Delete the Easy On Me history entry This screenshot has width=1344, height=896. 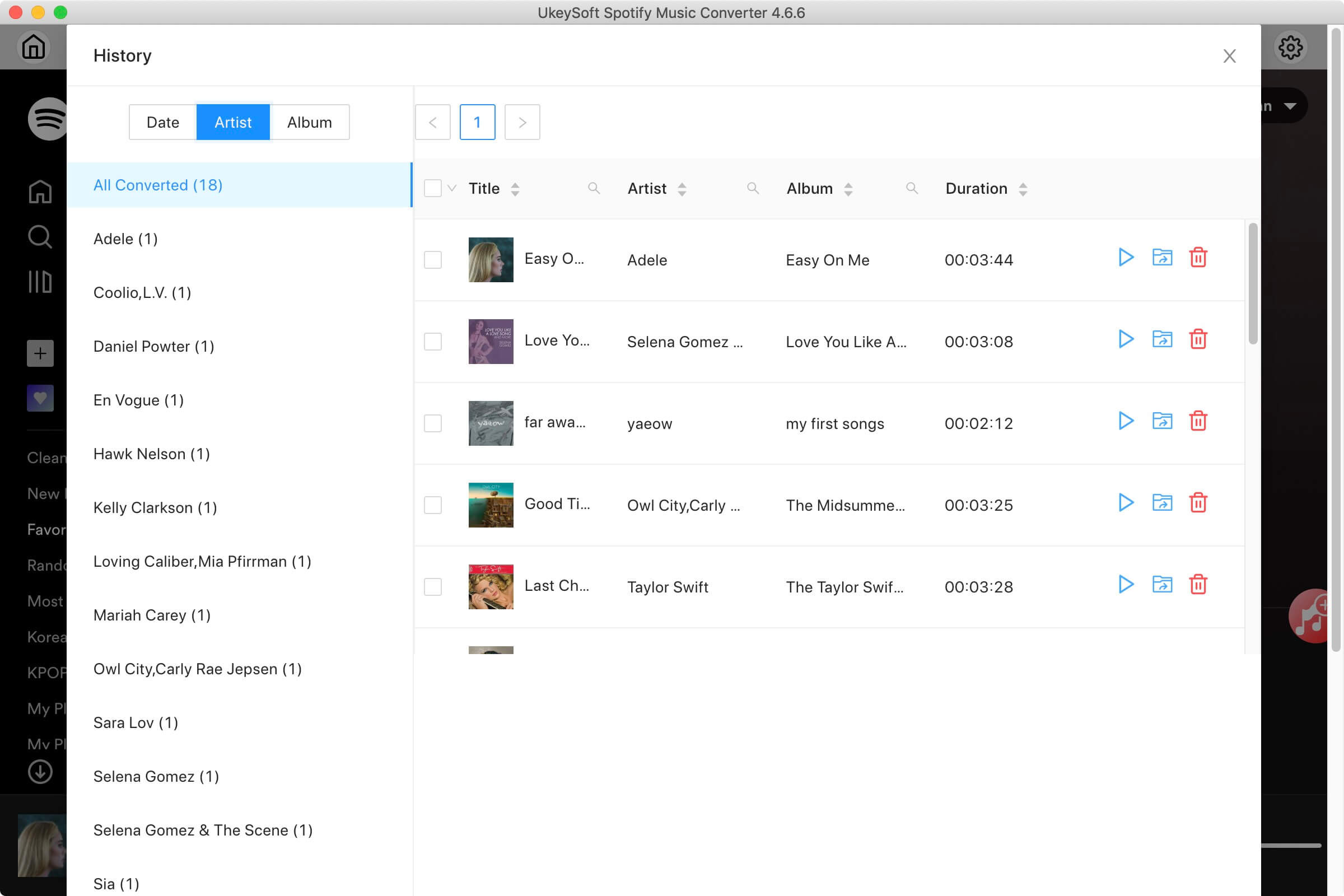[1198, 258]
